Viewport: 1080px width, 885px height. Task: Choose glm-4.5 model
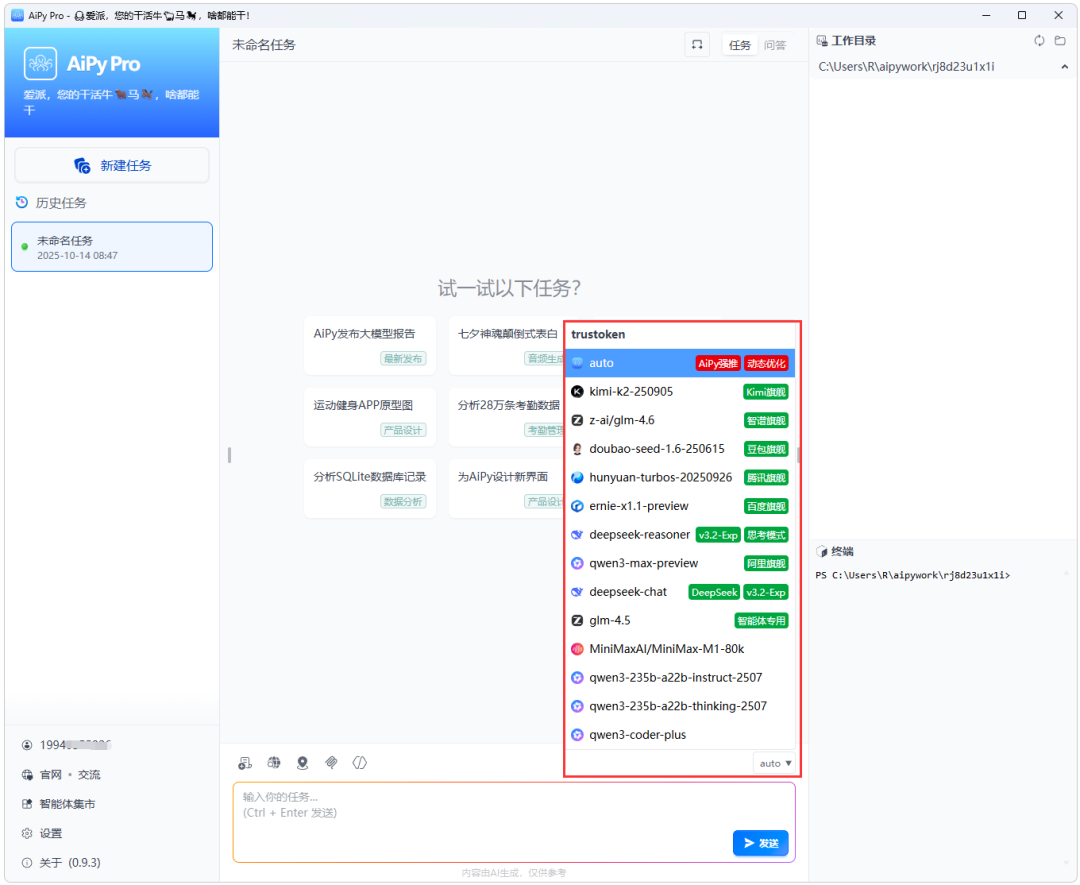680,621
